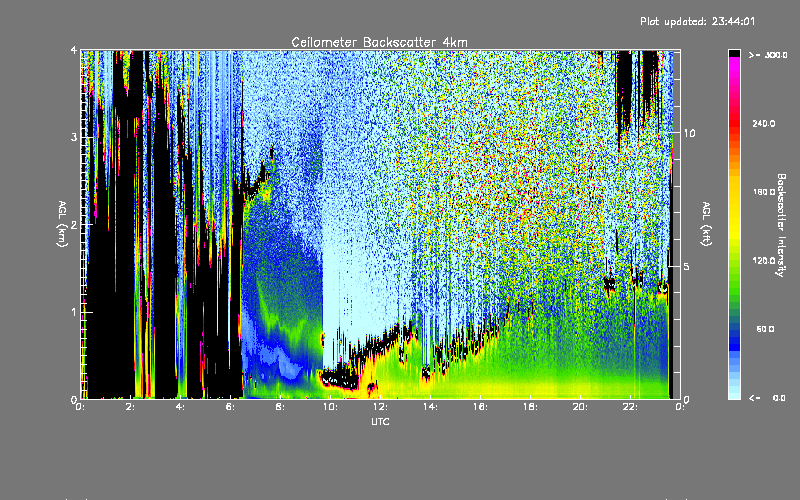Select the '2:' UTC hour tick label

click(131, 407)
